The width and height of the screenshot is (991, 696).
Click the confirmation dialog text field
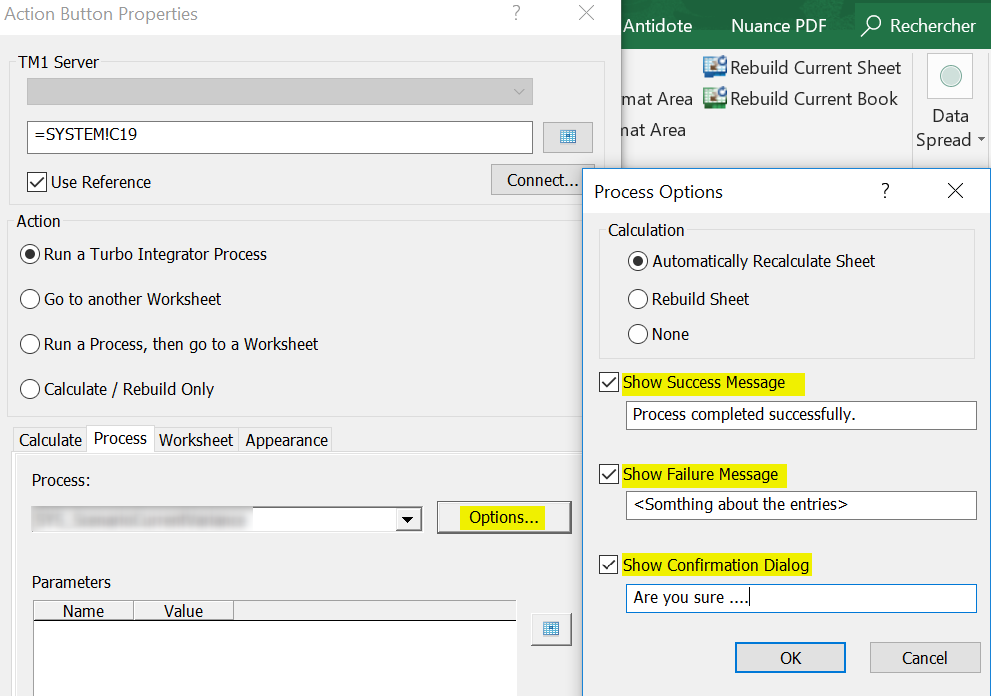[x=801, y=598]
